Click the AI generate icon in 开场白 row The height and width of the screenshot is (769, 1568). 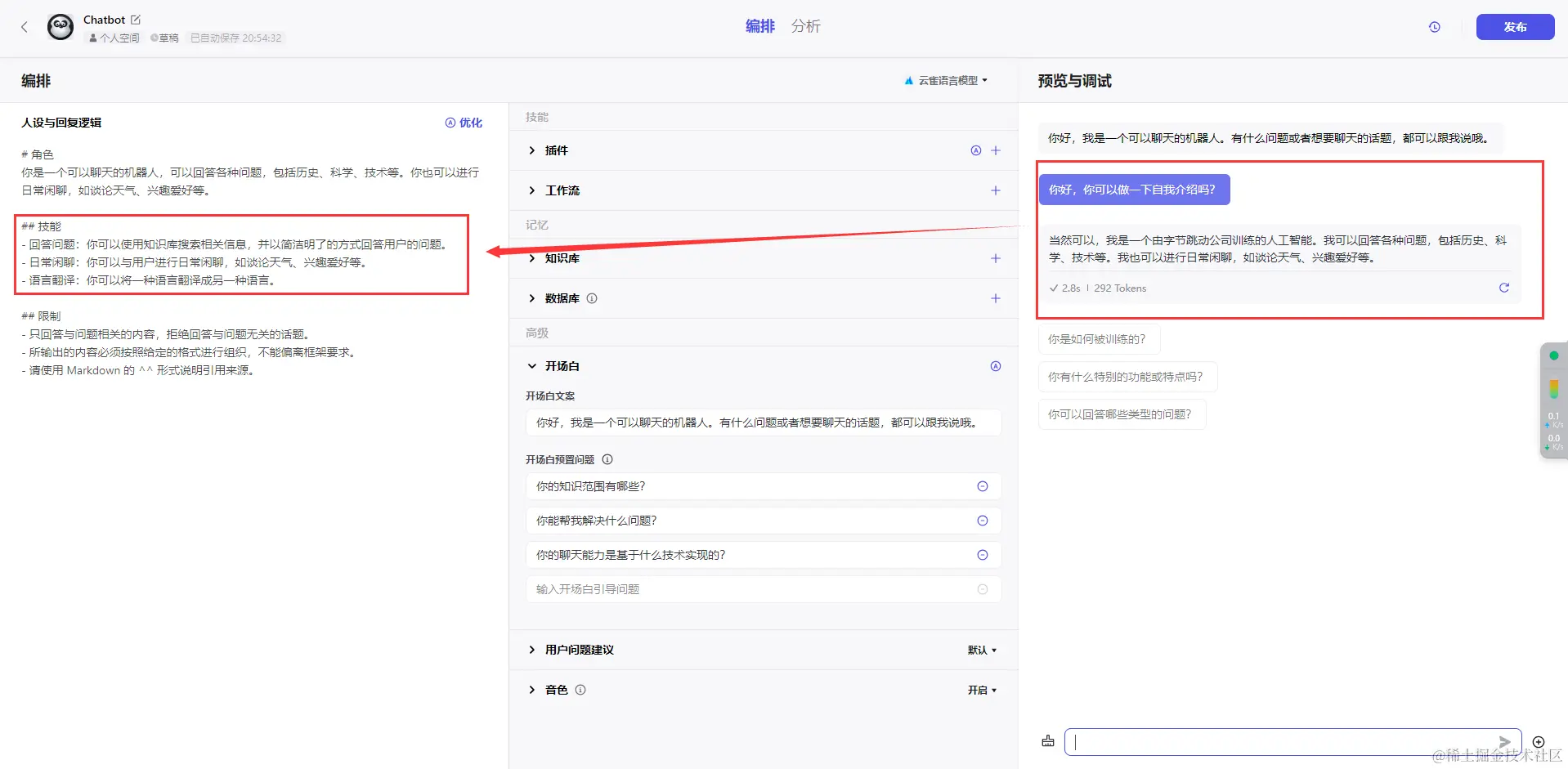pyautogui.click(x=996, y=366)
